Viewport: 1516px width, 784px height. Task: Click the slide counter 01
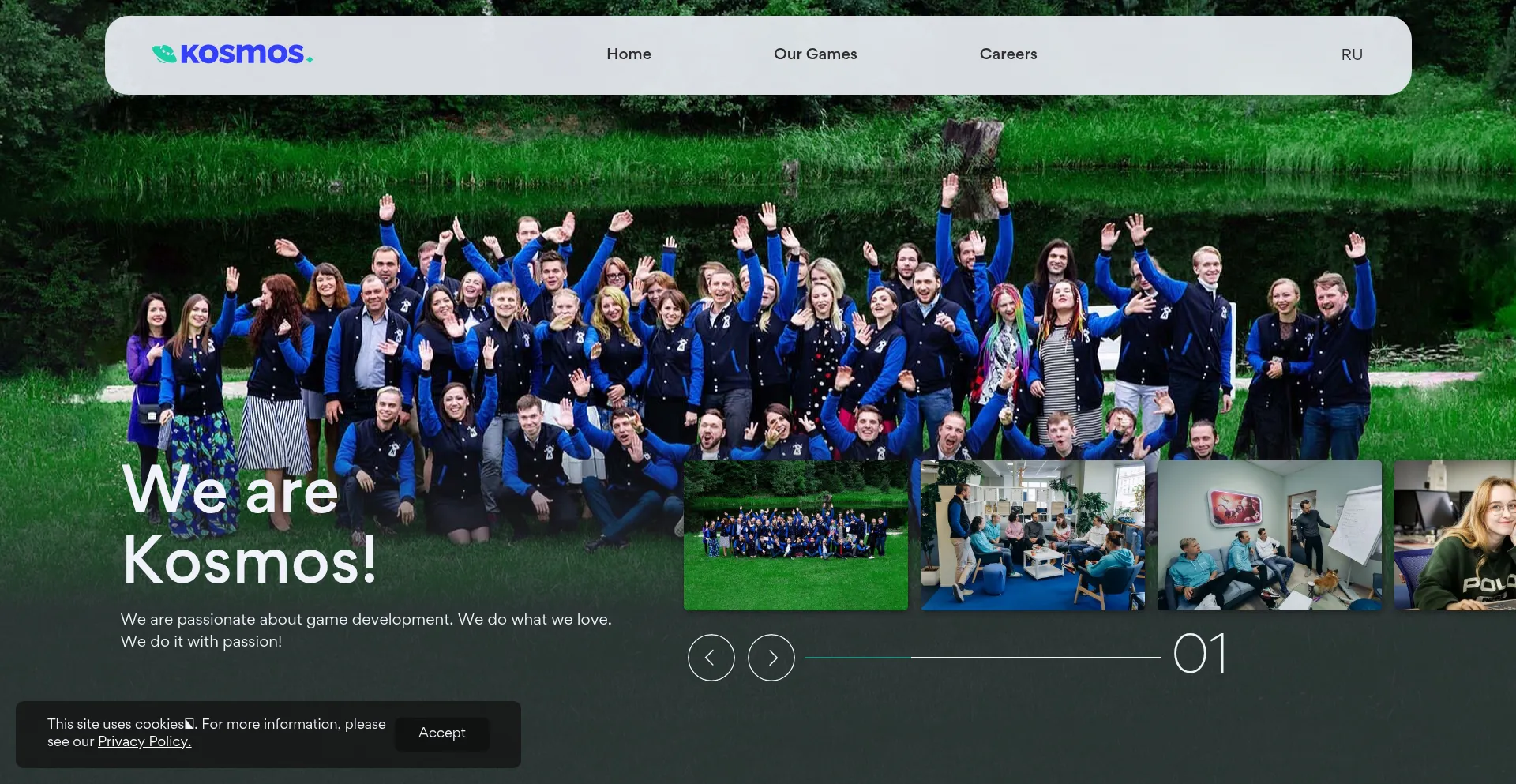coord(1199,655)
